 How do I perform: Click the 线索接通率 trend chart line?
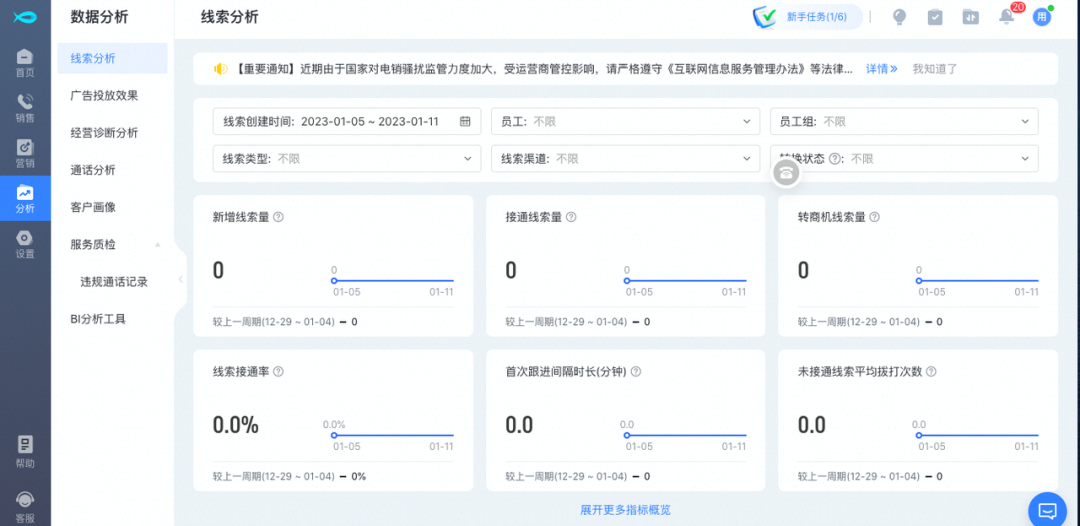[x=393, y=435]
